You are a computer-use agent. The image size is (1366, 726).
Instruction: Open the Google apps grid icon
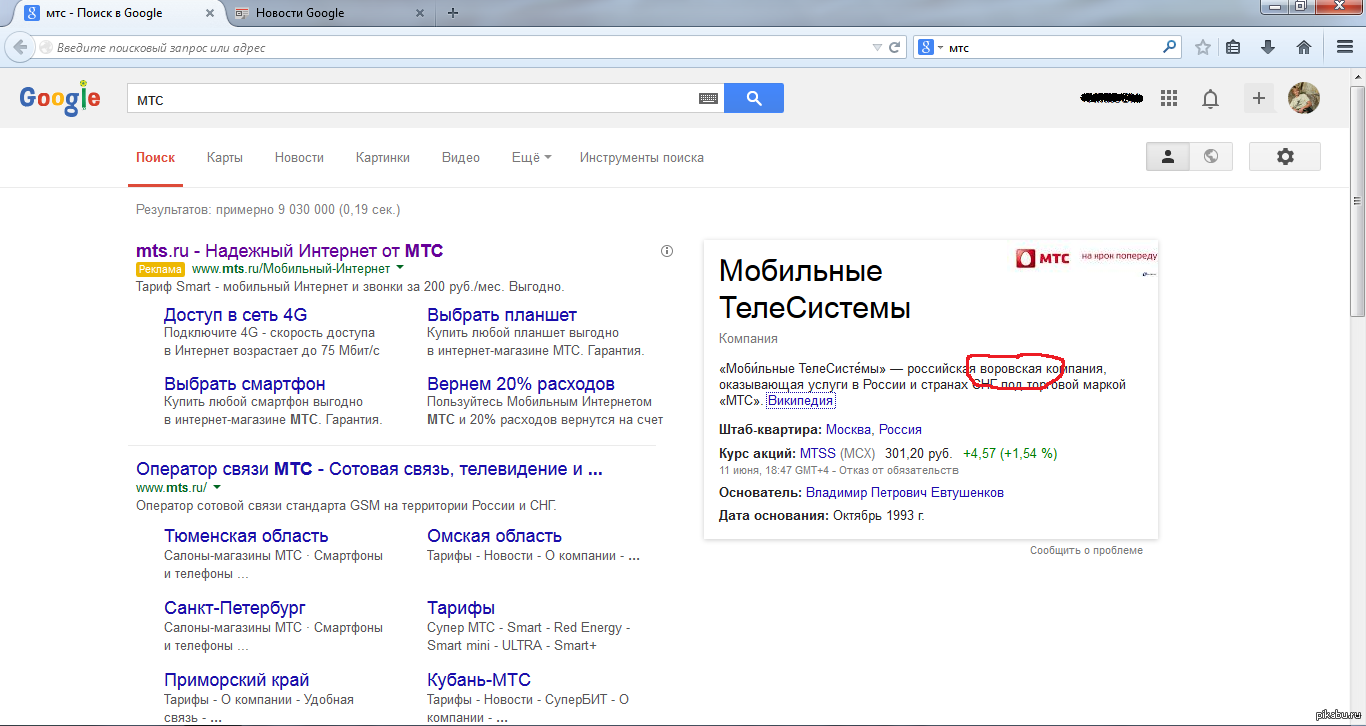click(x=1168, y=98)
